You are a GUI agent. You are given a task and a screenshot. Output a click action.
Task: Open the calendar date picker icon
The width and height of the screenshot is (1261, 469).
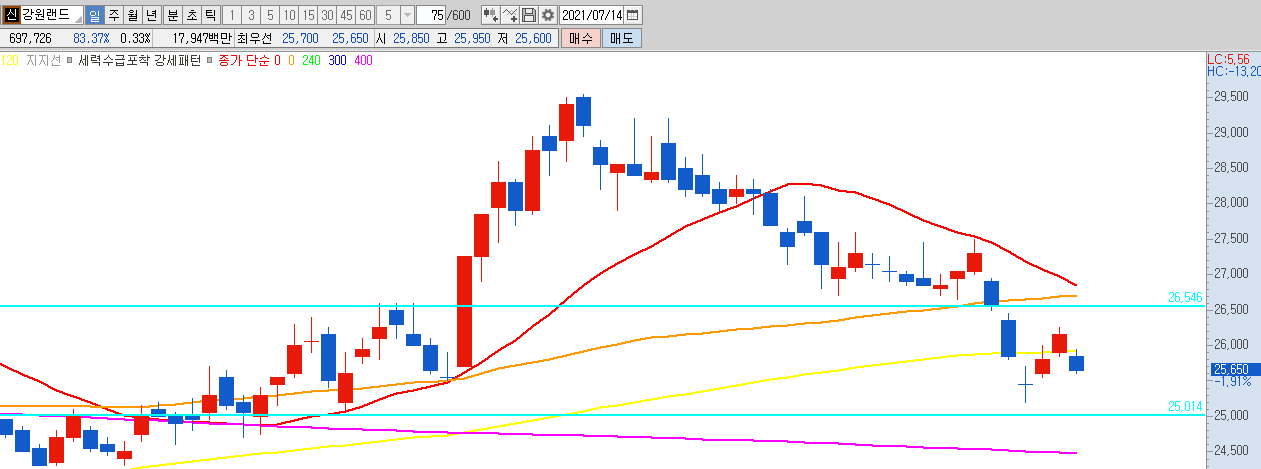coord(633,15)
